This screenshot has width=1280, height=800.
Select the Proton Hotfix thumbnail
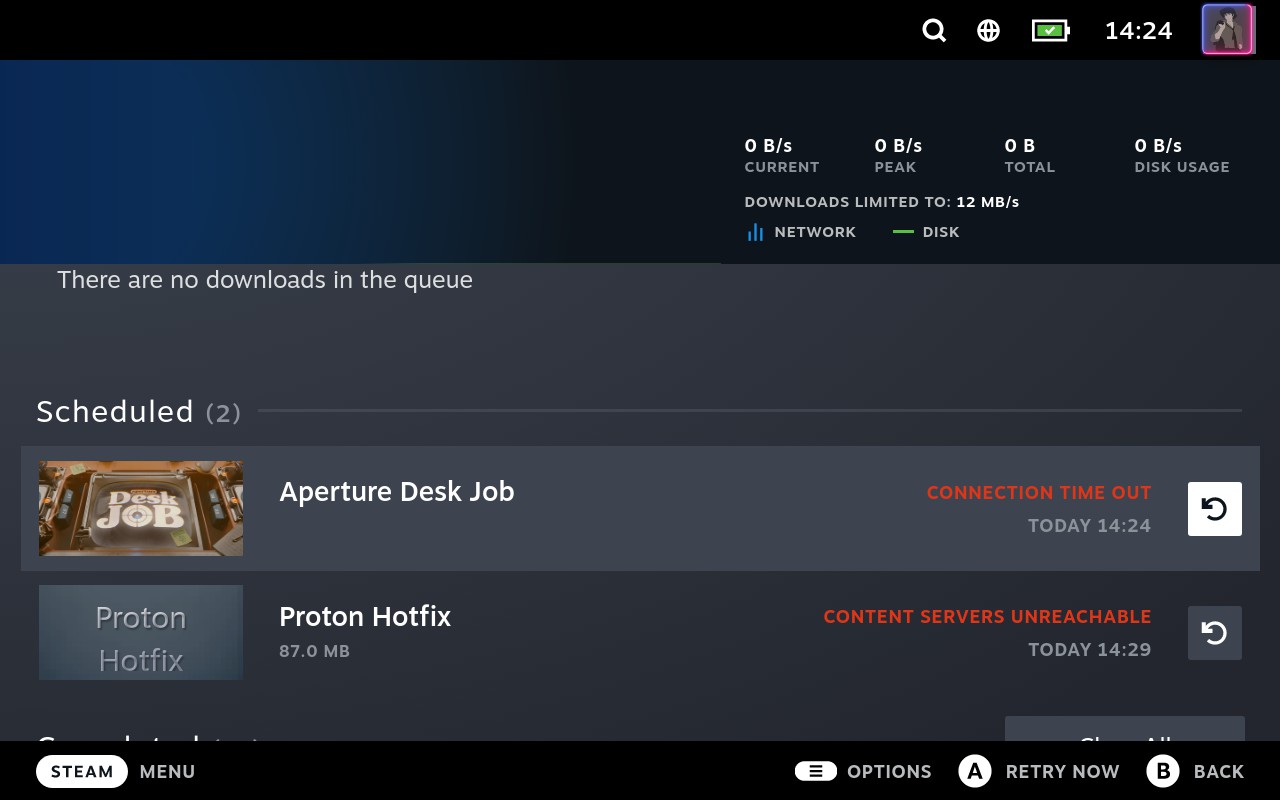[x=141, y=633]
